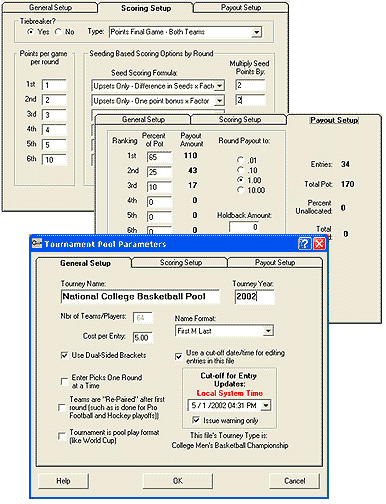Choose round payout to 1.00
The height and width of the screenshot is (504, 386).
coord(240,180)
